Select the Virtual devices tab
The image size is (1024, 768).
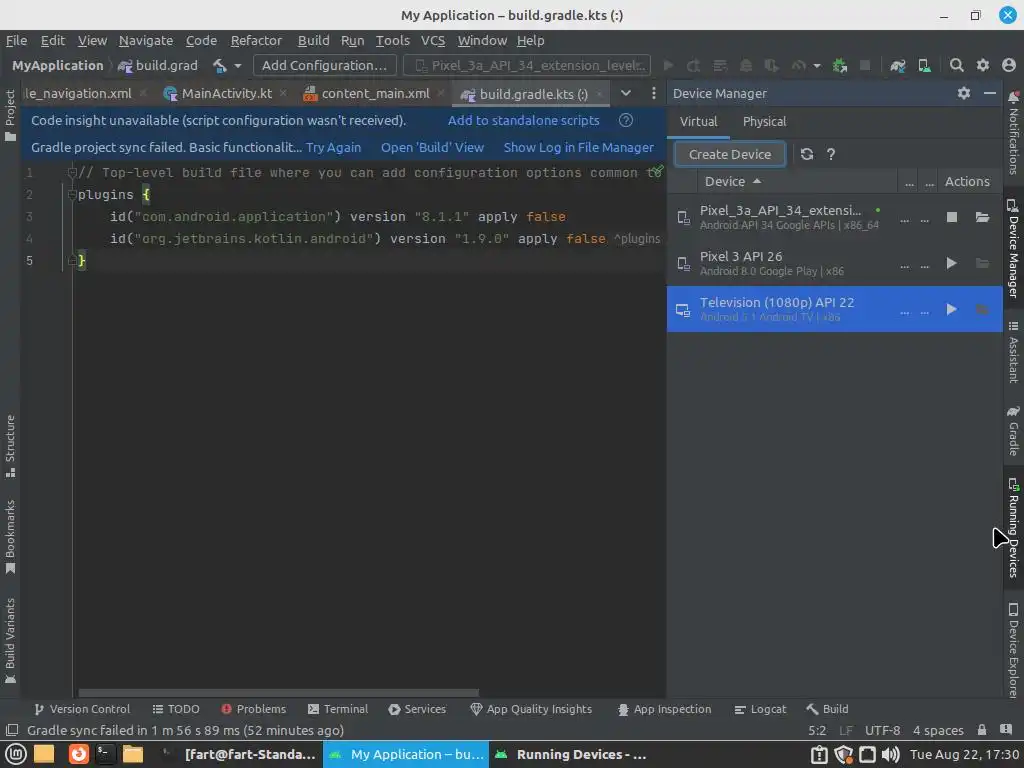pos(698,121)
